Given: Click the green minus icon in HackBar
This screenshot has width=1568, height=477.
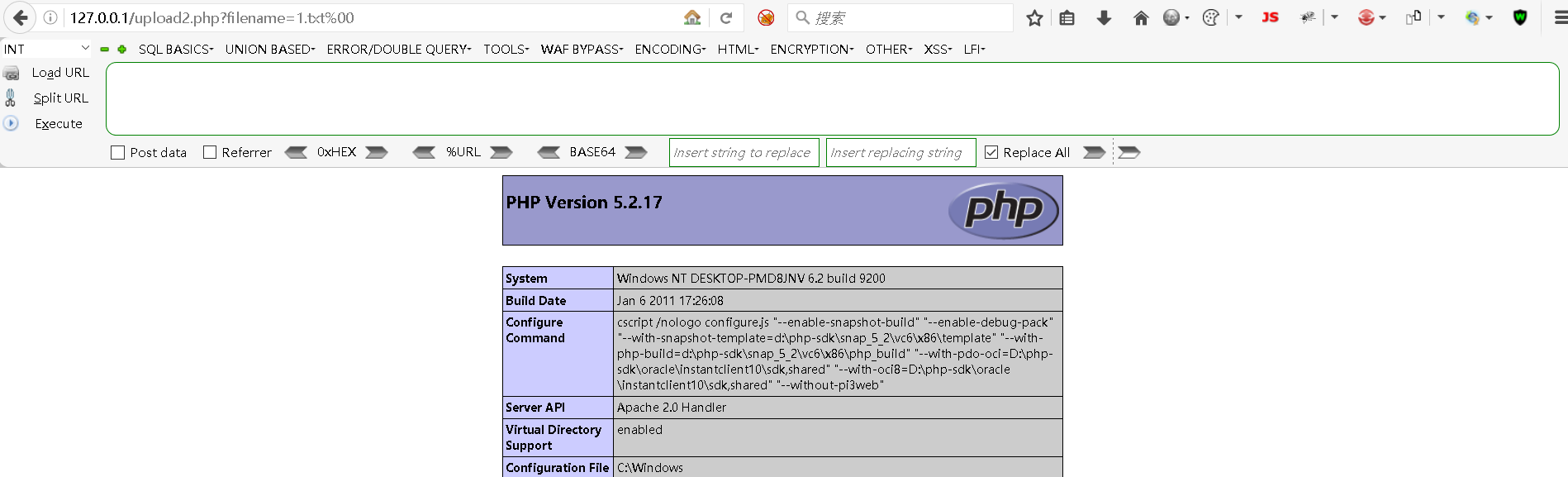Looking at the screenshot, I should [x=105, y=50].
